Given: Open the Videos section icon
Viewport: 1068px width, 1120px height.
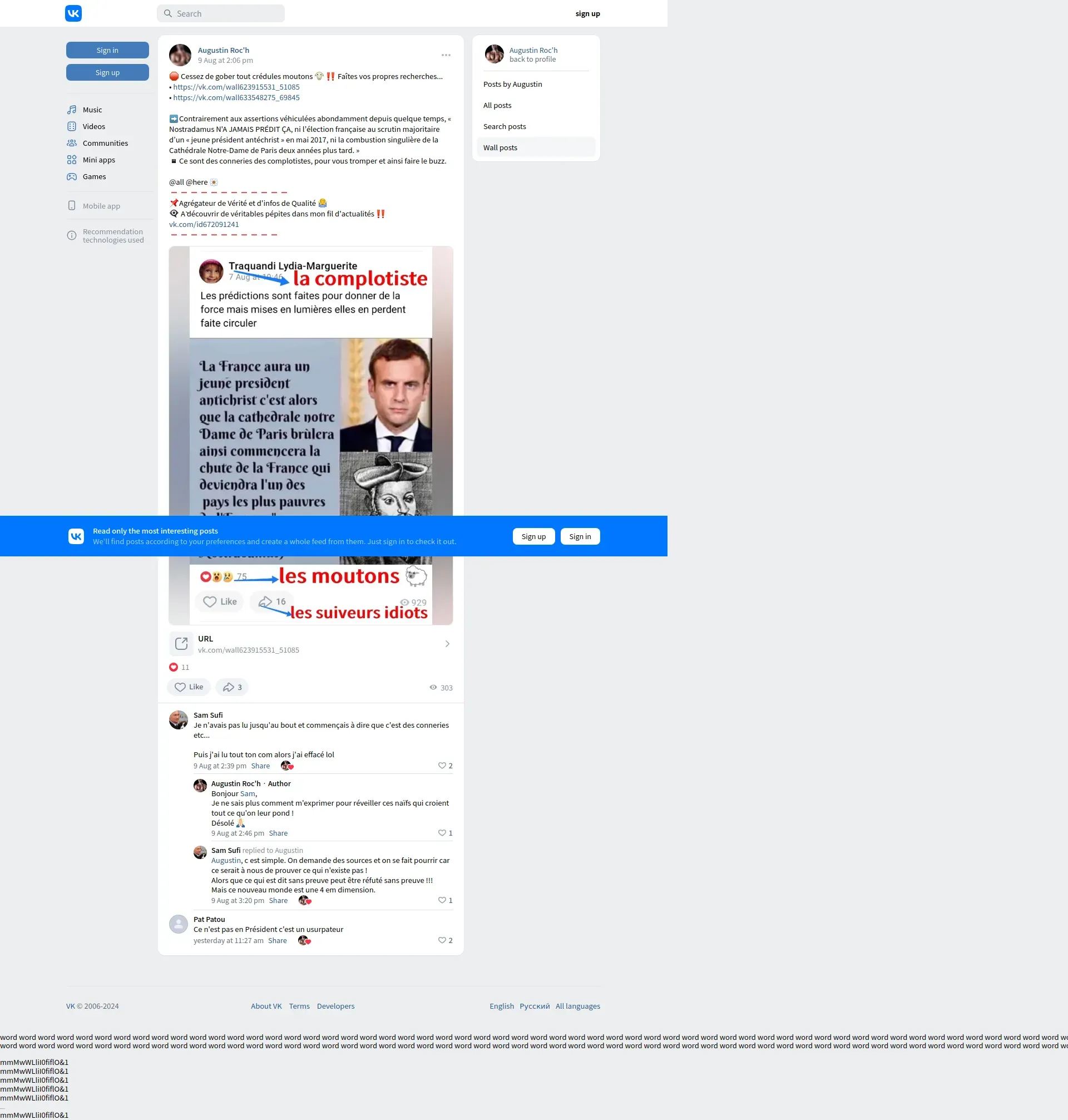Looking at the screenshot, I should pyautogui.click(x=72, y=126).
